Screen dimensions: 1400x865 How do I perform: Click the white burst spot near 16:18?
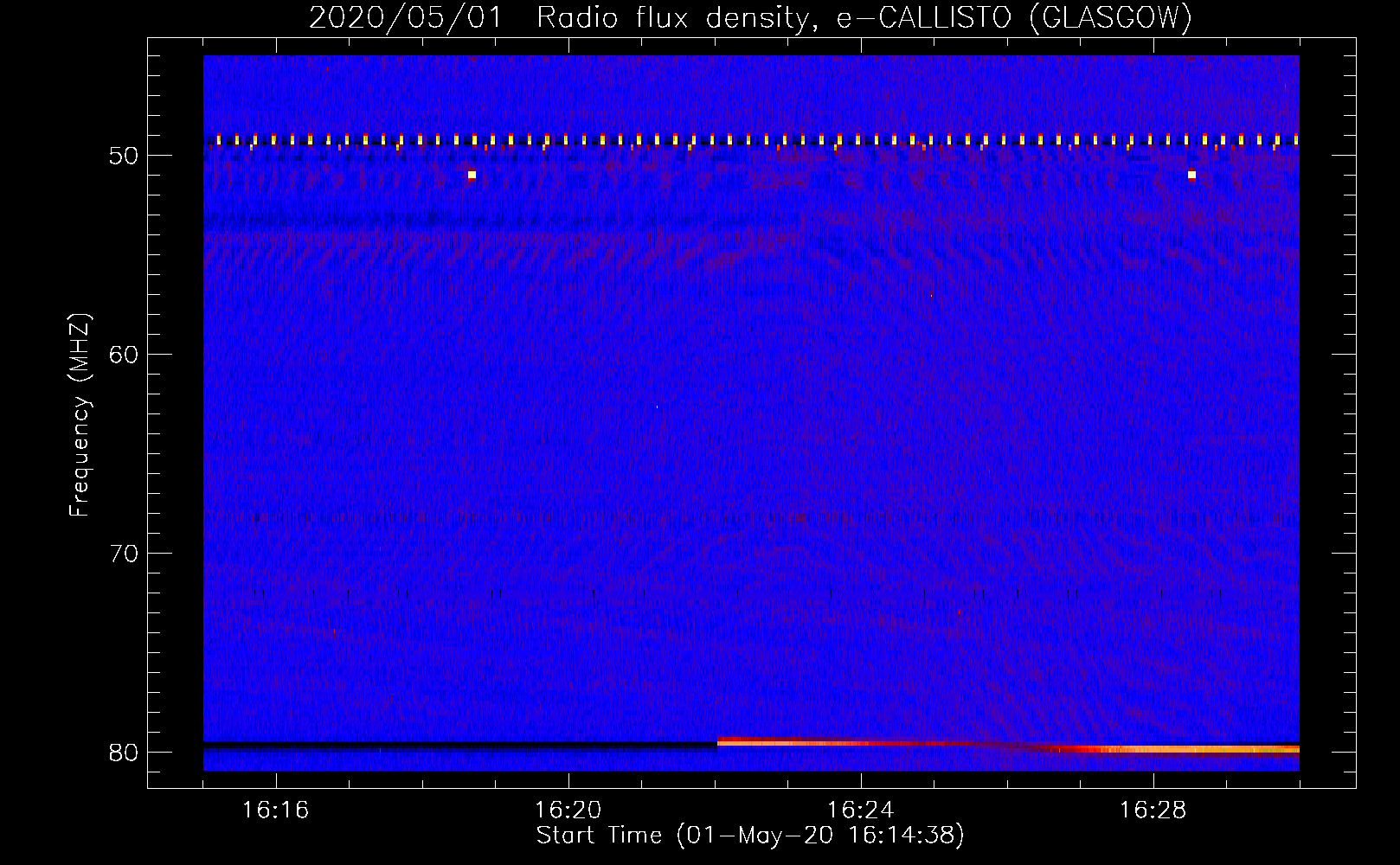(x=472, y=175)
